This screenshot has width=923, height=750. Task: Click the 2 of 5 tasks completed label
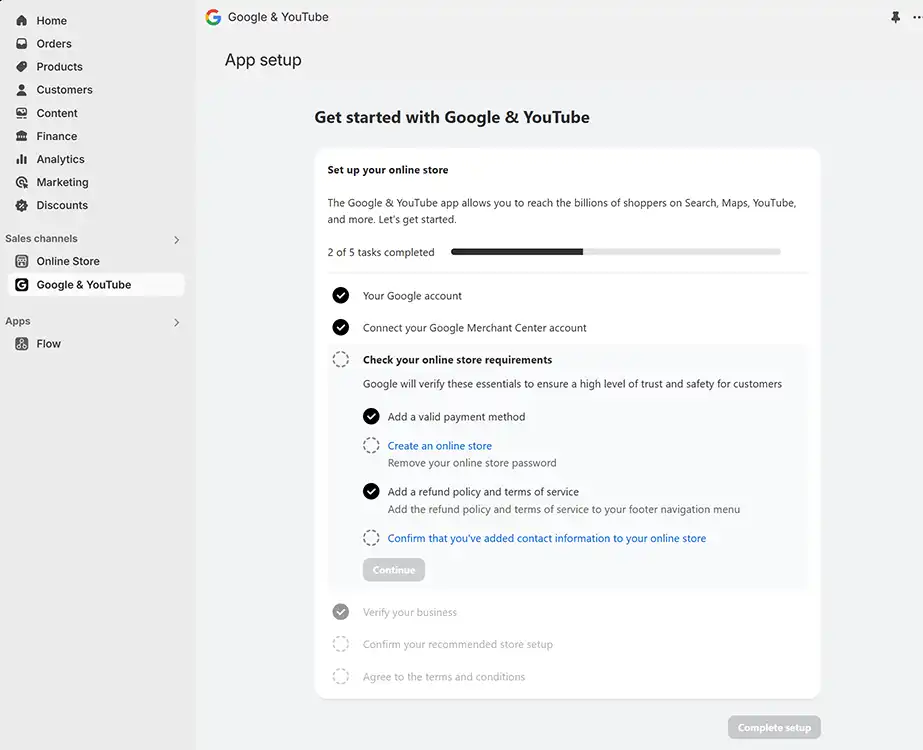point(381,252)
